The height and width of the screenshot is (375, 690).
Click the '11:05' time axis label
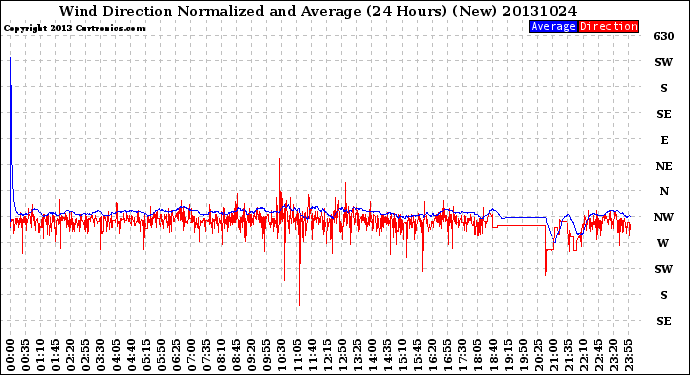pyautogui.click(x=297, y=355)
